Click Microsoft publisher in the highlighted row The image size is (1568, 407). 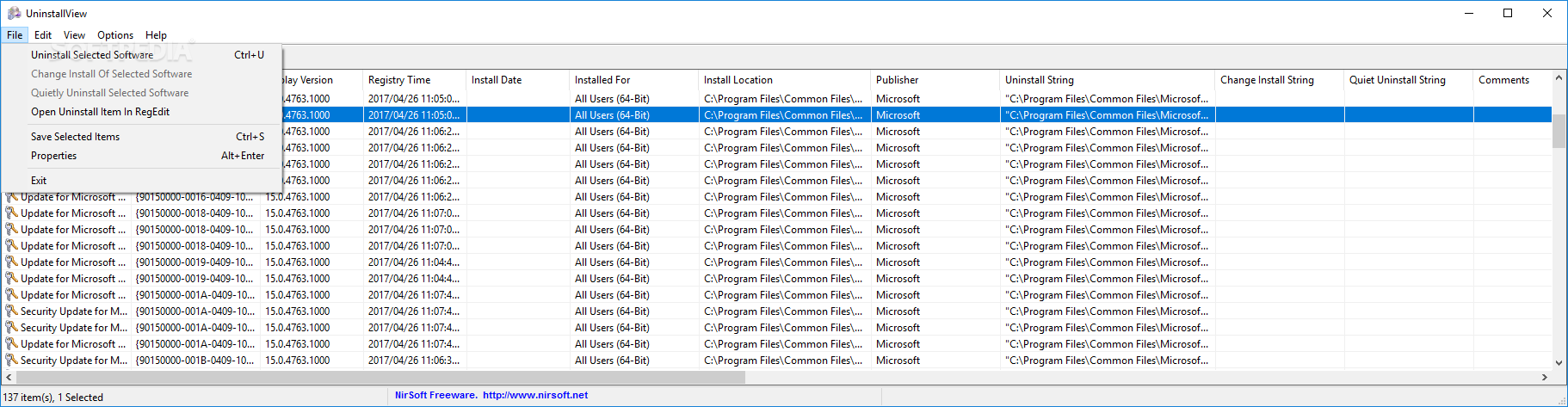(x=898, y=115)
